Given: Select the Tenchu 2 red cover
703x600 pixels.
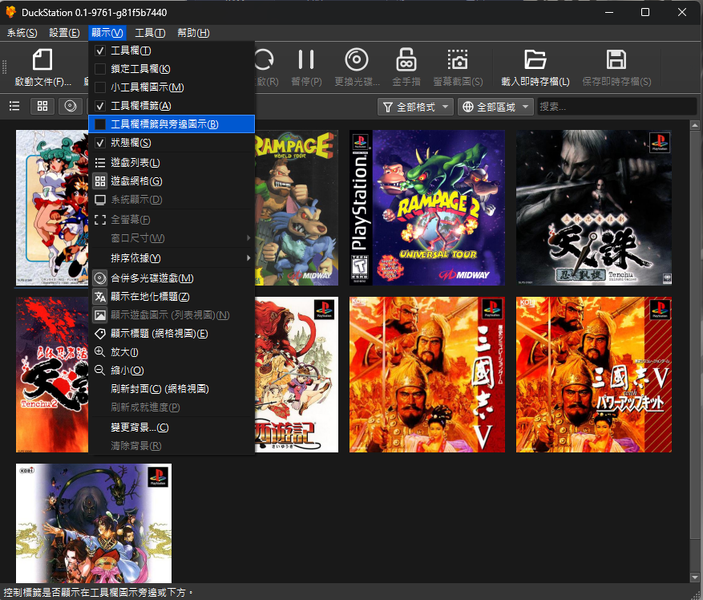Looking at the screenshot, I should 52,374.
